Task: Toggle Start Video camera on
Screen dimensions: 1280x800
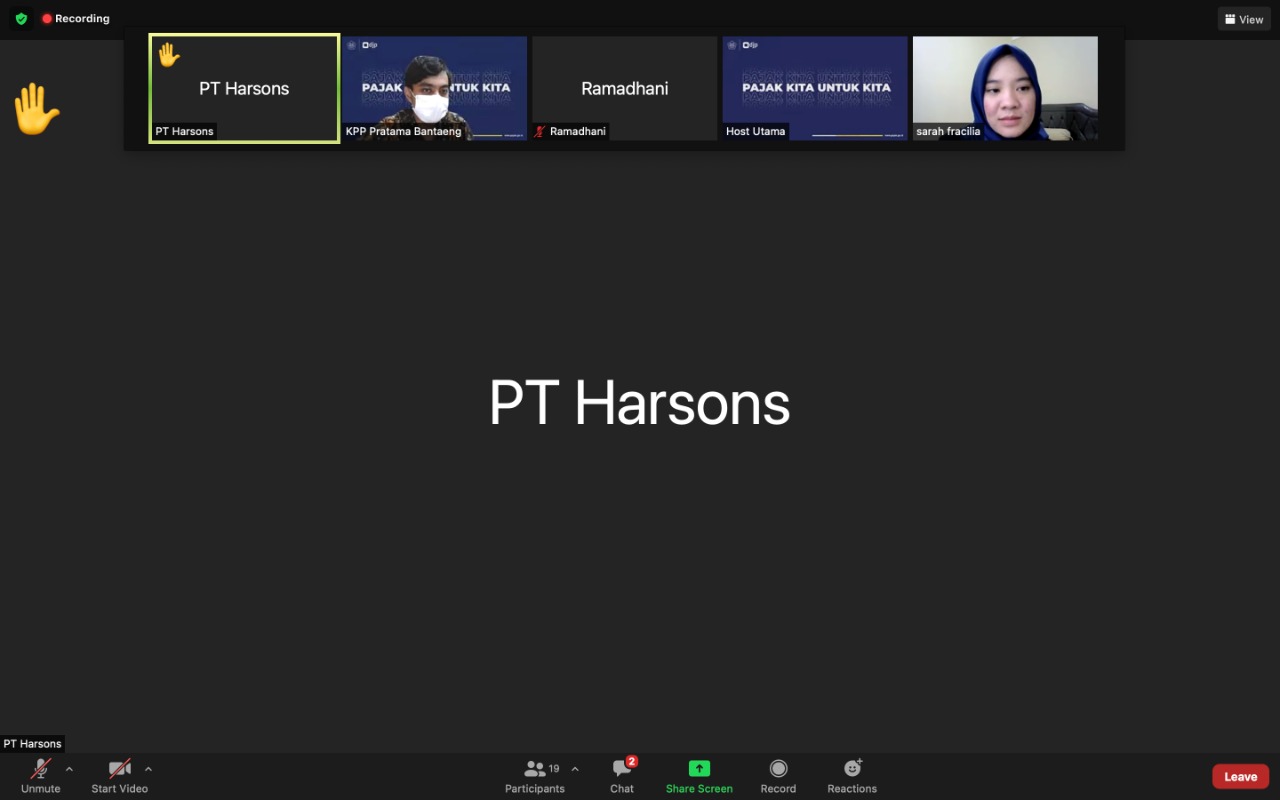Action: pyautogui.click(x=120, y=776)
